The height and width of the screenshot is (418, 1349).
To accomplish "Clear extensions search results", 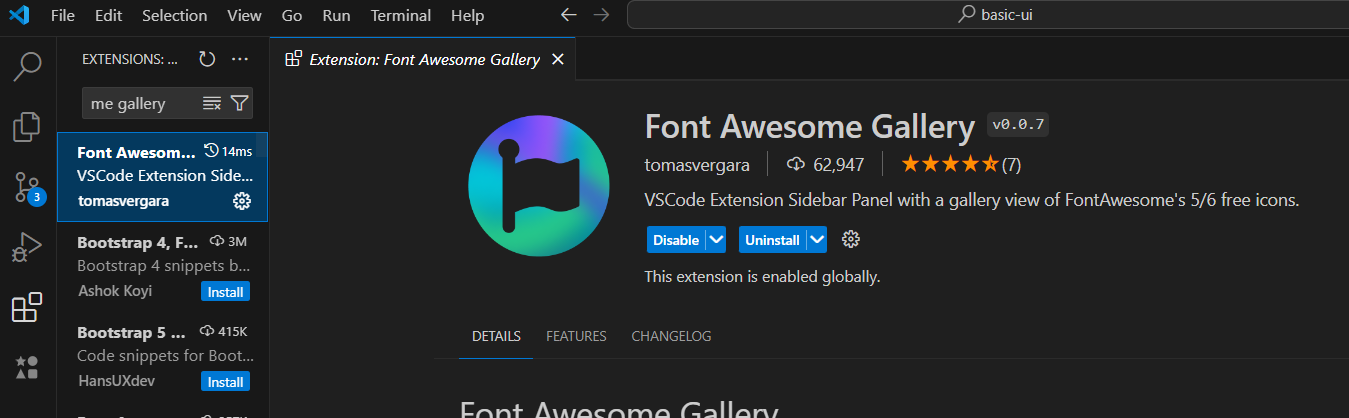I will [x=212, y=103].
